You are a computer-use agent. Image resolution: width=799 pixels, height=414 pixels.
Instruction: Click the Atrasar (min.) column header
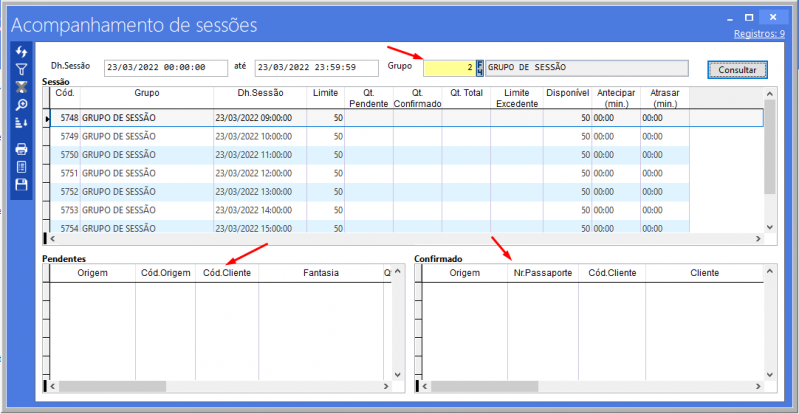click(664, 97)
